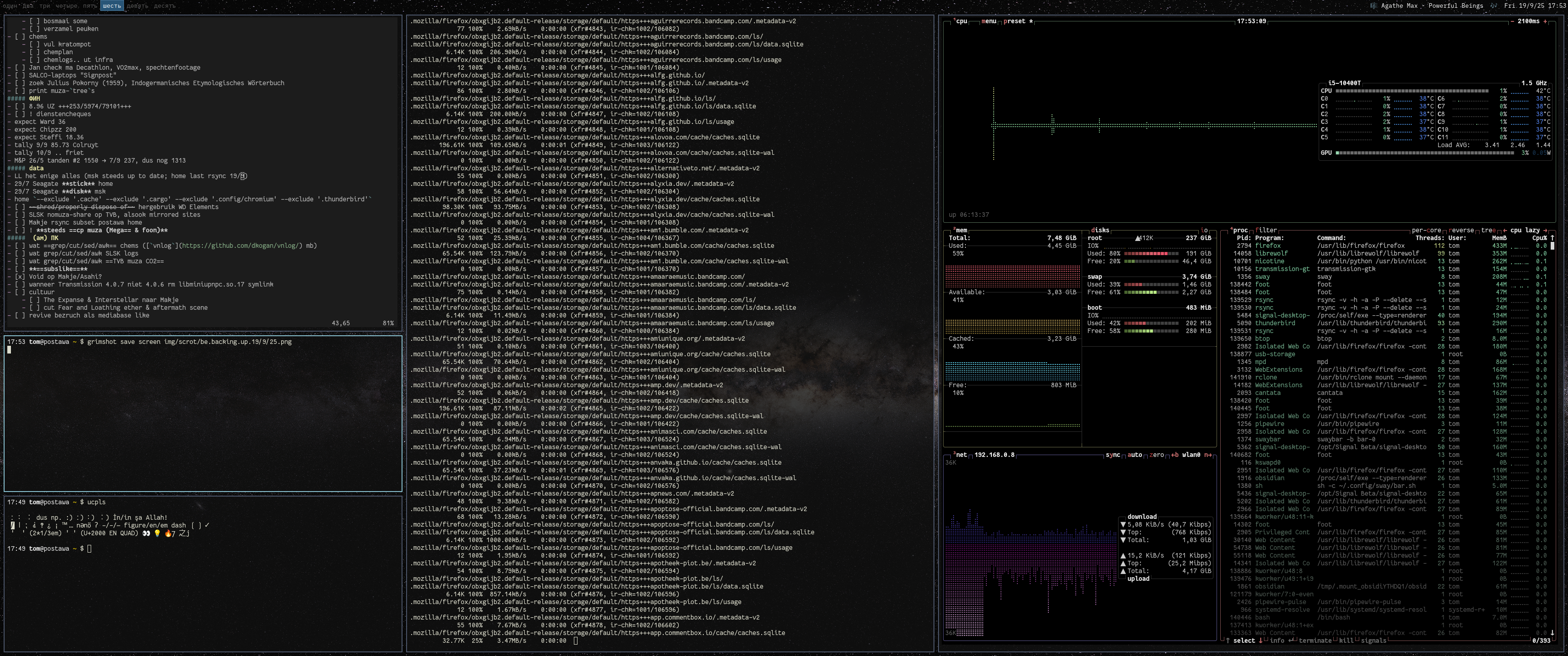Toggle reverse sorting in the proc box
The image size is (1568, 656).
[1461, 231]
